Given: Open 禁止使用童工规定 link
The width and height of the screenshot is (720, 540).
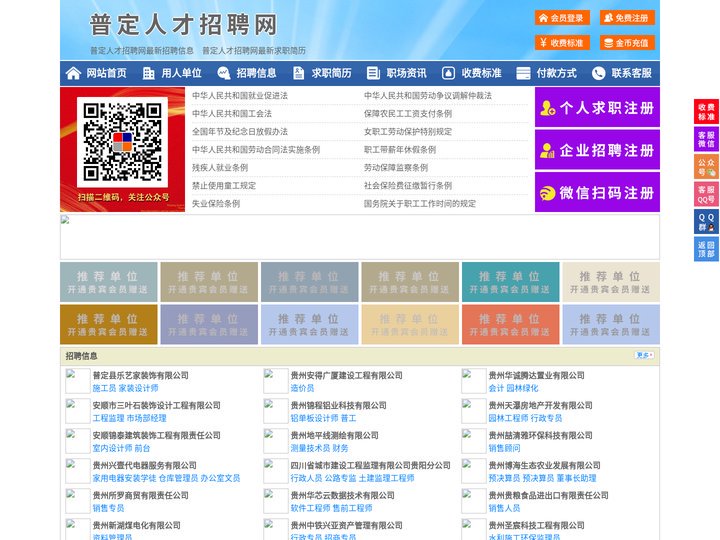Looking at the screenshot, I should tap(224, 186).
